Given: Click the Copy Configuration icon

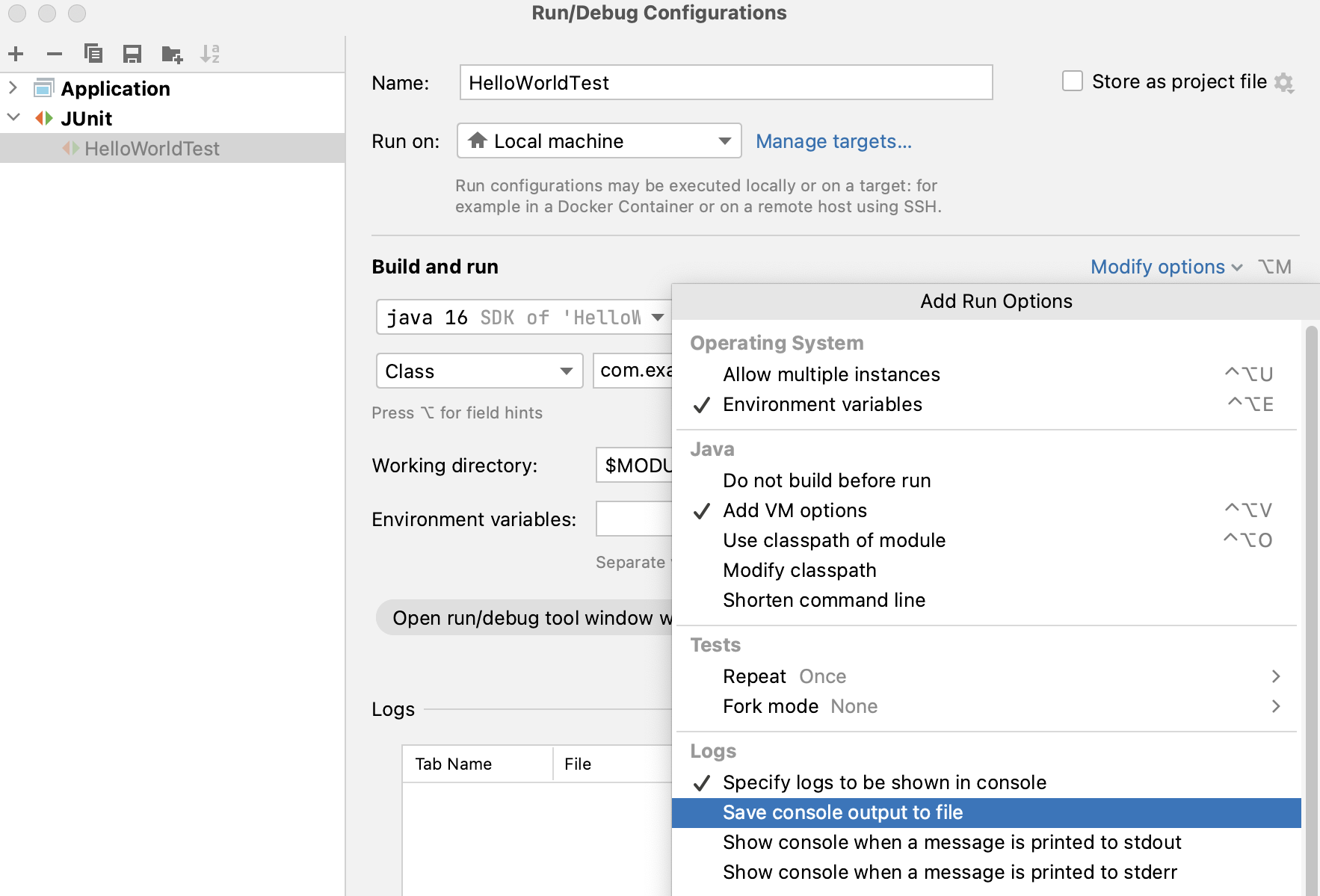Looking at the screenshot, I should point(93,54).
